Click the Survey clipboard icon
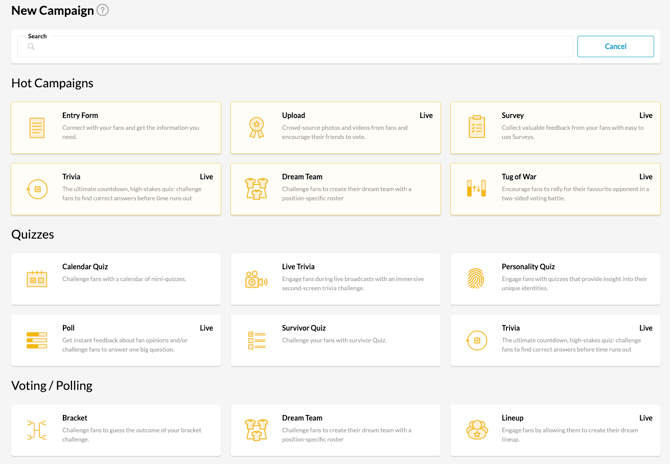 [477, 128]
